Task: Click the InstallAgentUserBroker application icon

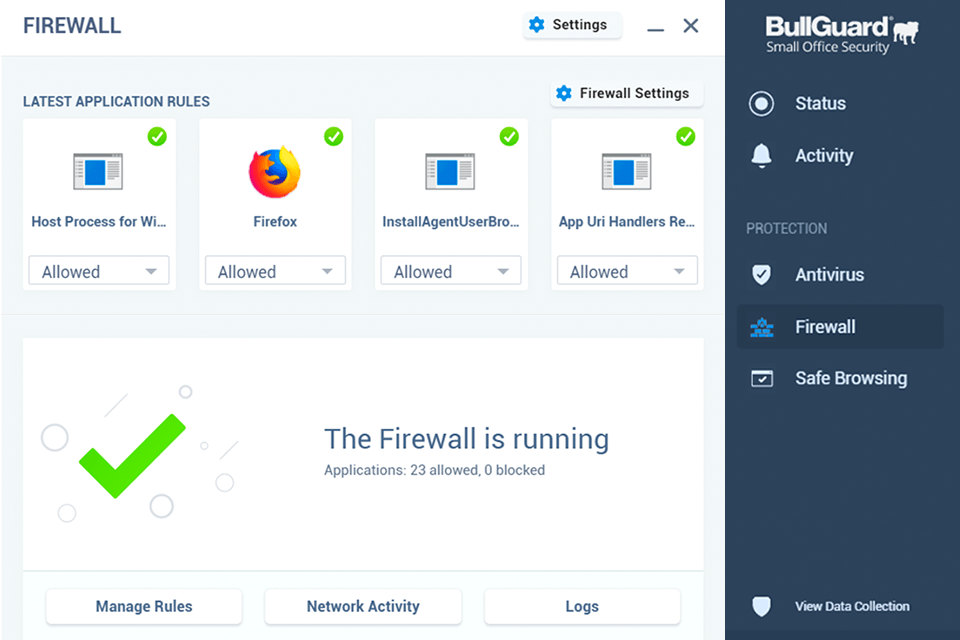Action: coord(450,172)
